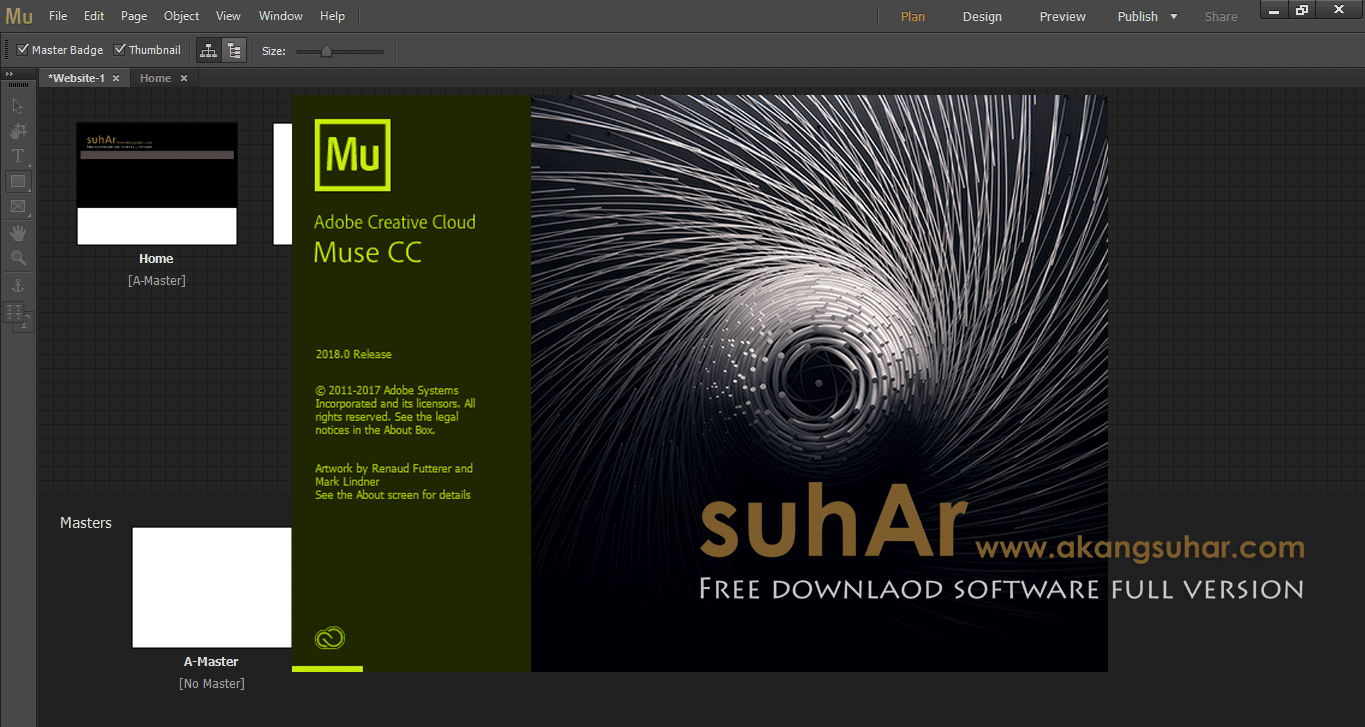This screenshot has height=727, width=1365.
Task: Select the Home page thumbnail
Action: pyautogui.click(x=157, y=184)
